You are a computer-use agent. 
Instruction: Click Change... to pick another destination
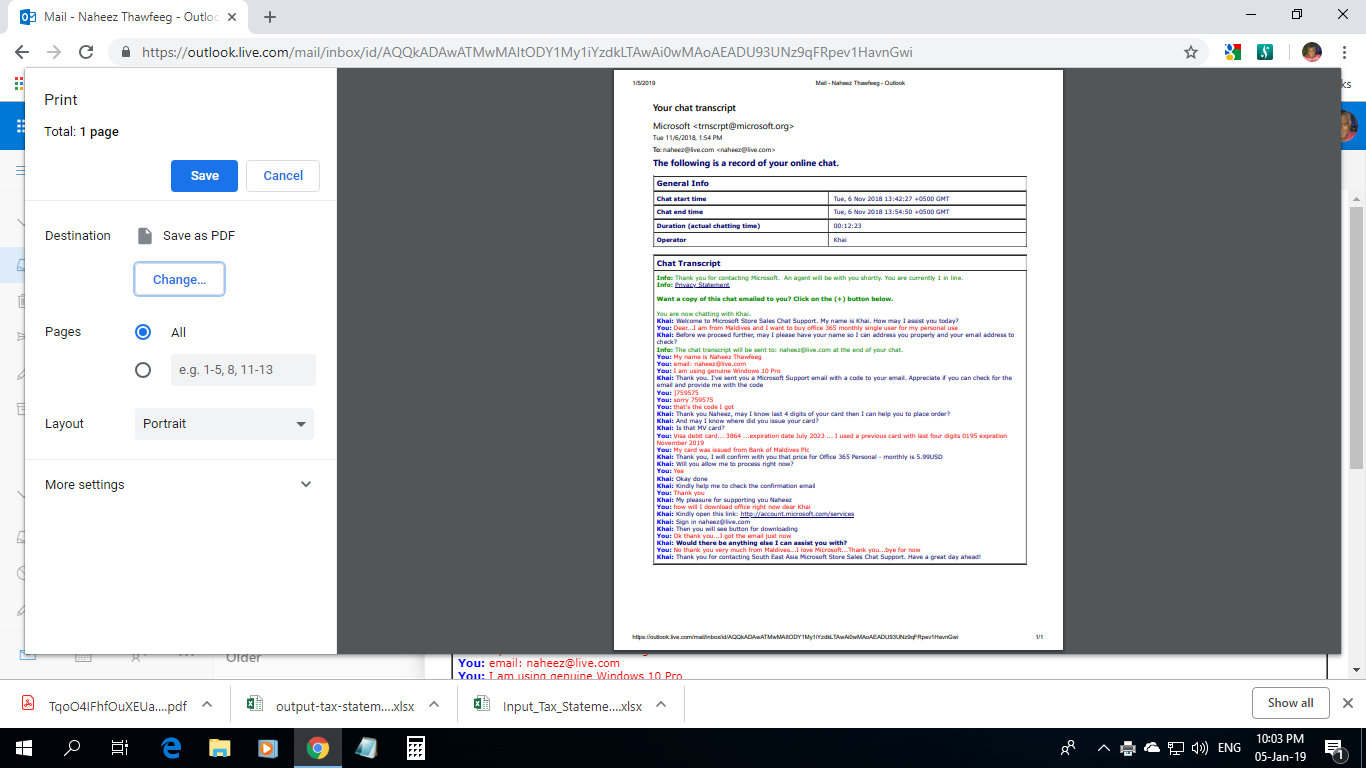coord(179,279)
